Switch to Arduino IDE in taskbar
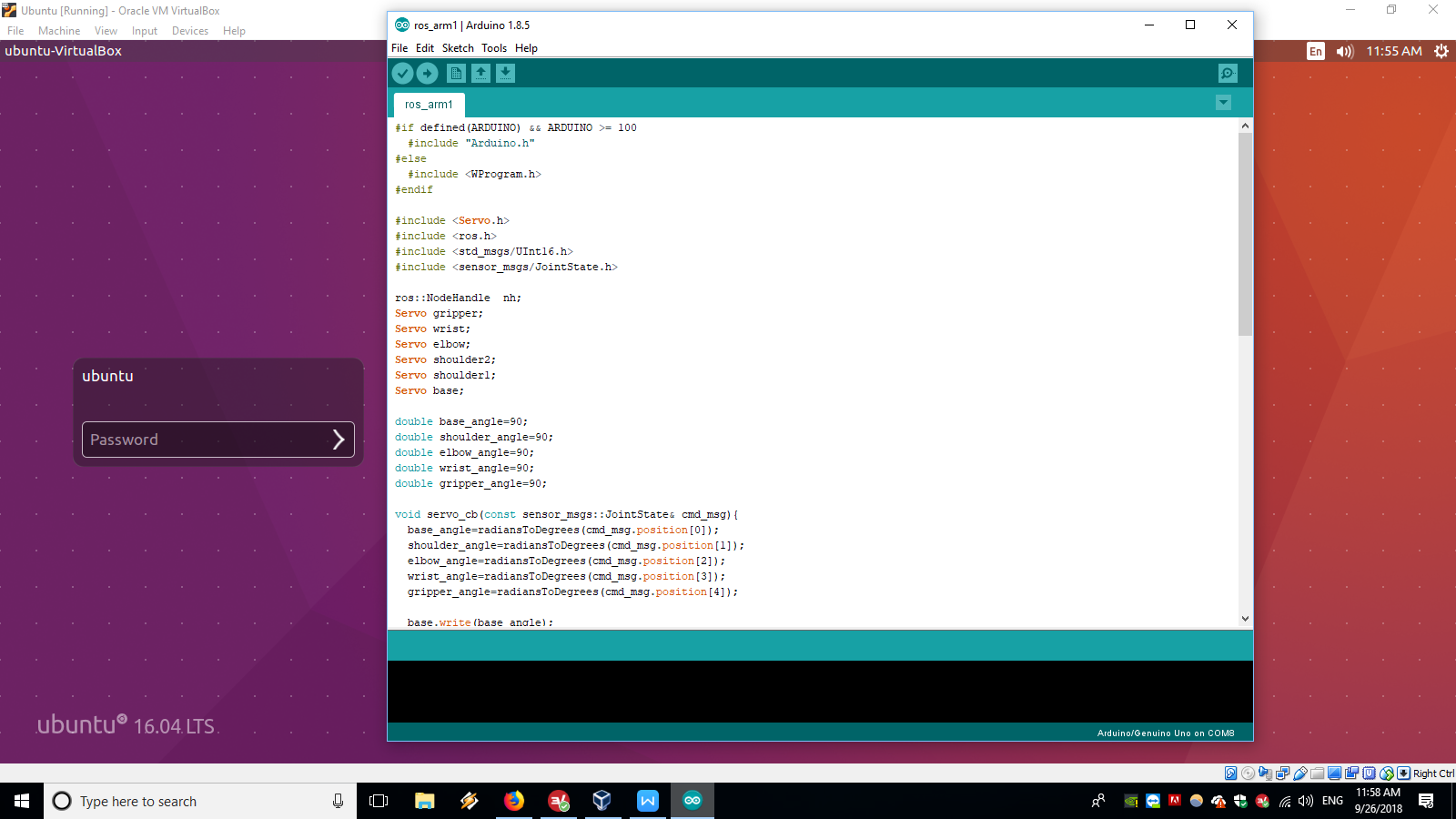 (x=693, y=801)
